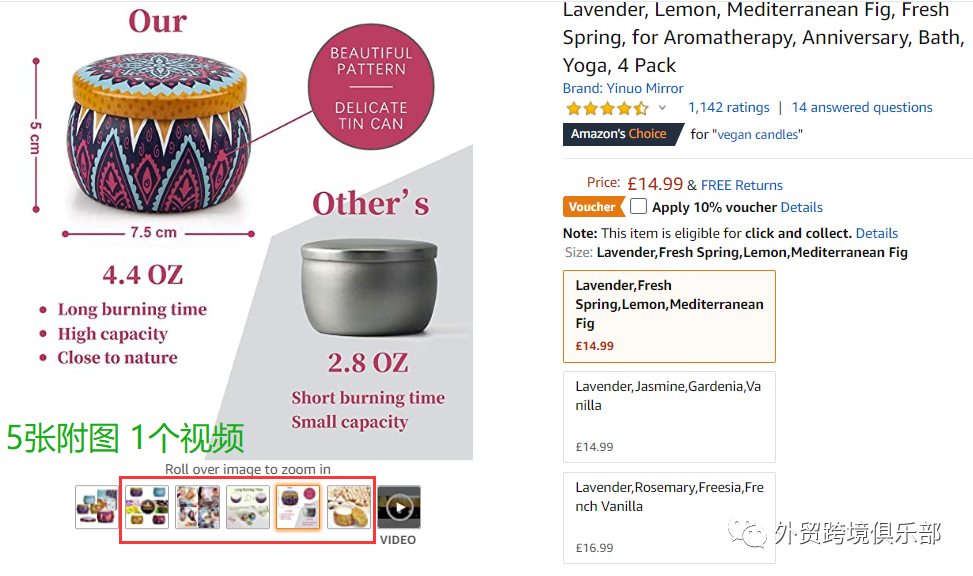Choose Lavender, Jasmine, Gardenia, Vanilla option

[669, 416]
